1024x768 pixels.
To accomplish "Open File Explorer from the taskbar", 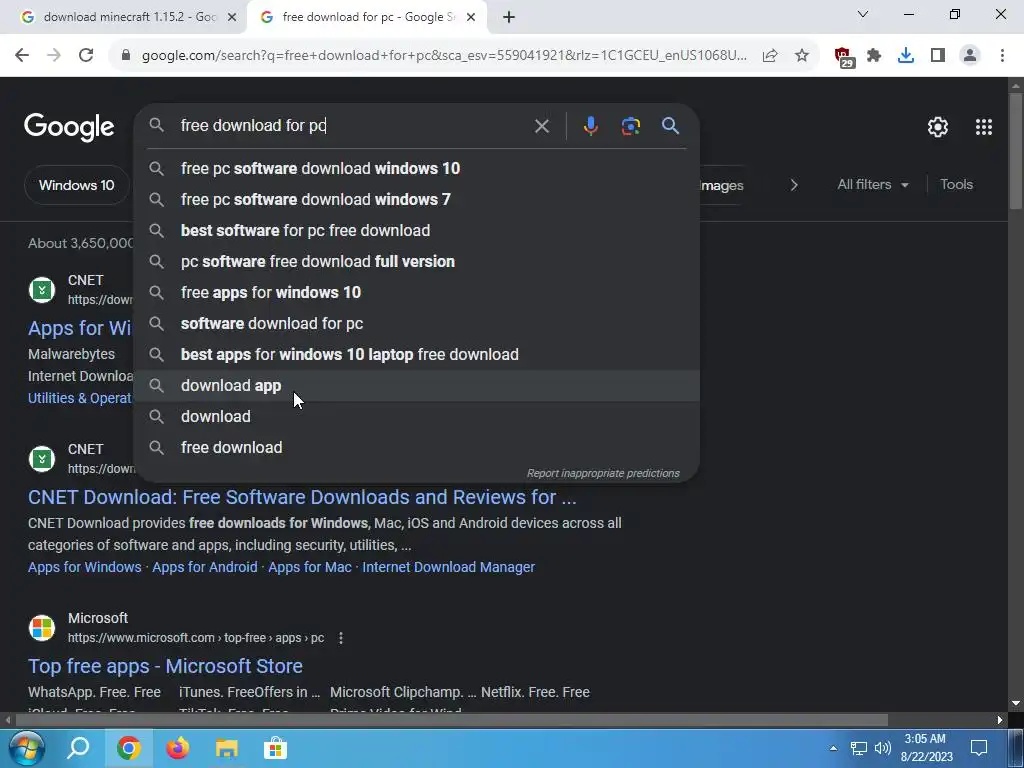I will pyautogui.click(x=227, y=748).
